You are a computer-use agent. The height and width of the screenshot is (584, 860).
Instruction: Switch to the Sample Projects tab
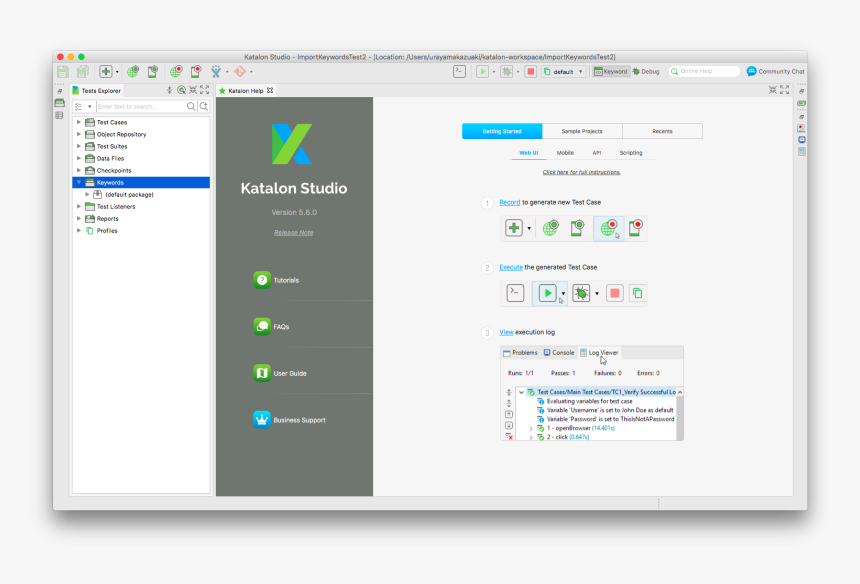(582, 131)
